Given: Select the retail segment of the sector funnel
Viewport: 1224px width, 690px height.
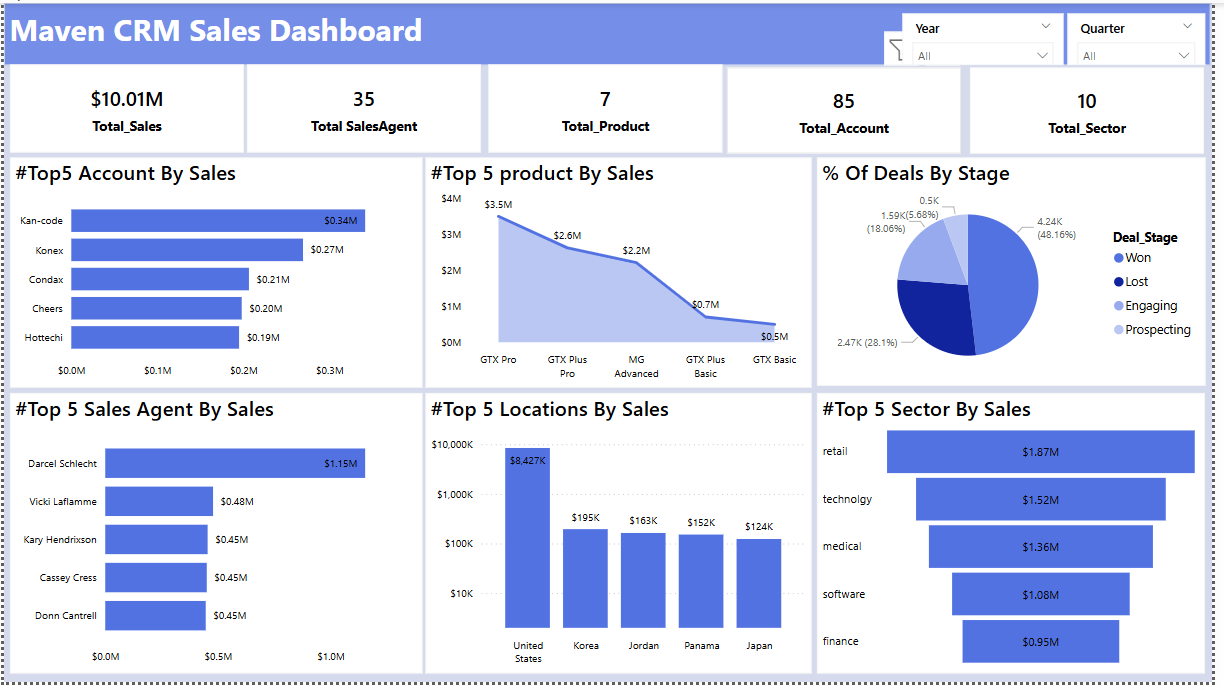Looking at the screenshot, I should [1040, 452].
